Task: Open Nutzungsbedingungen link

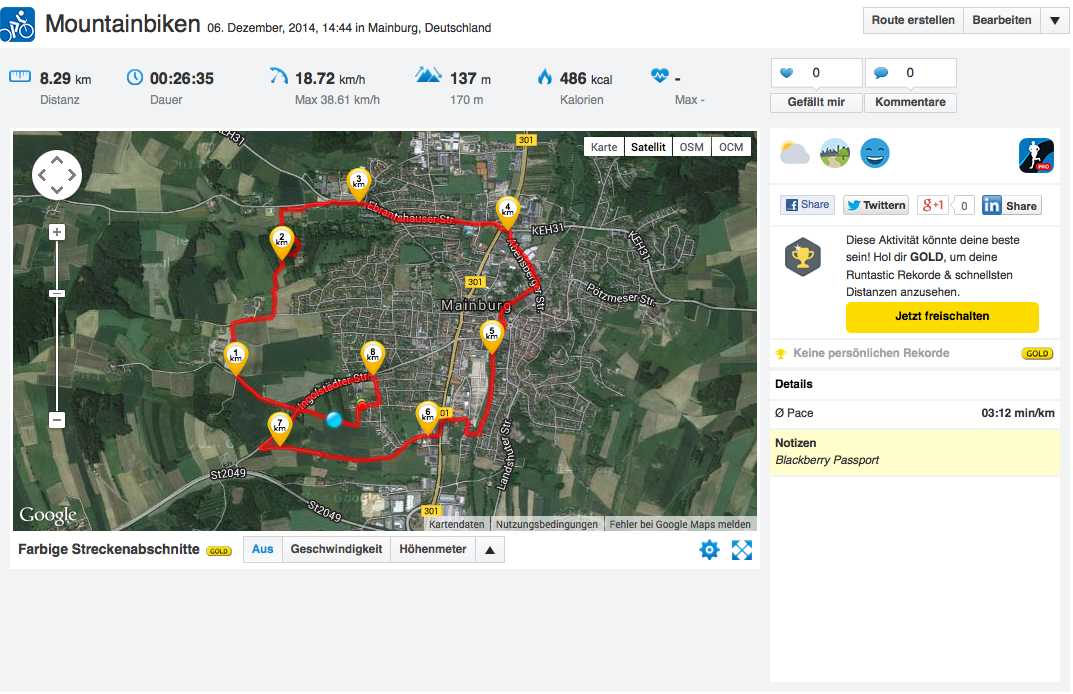Action: [547, 524]
